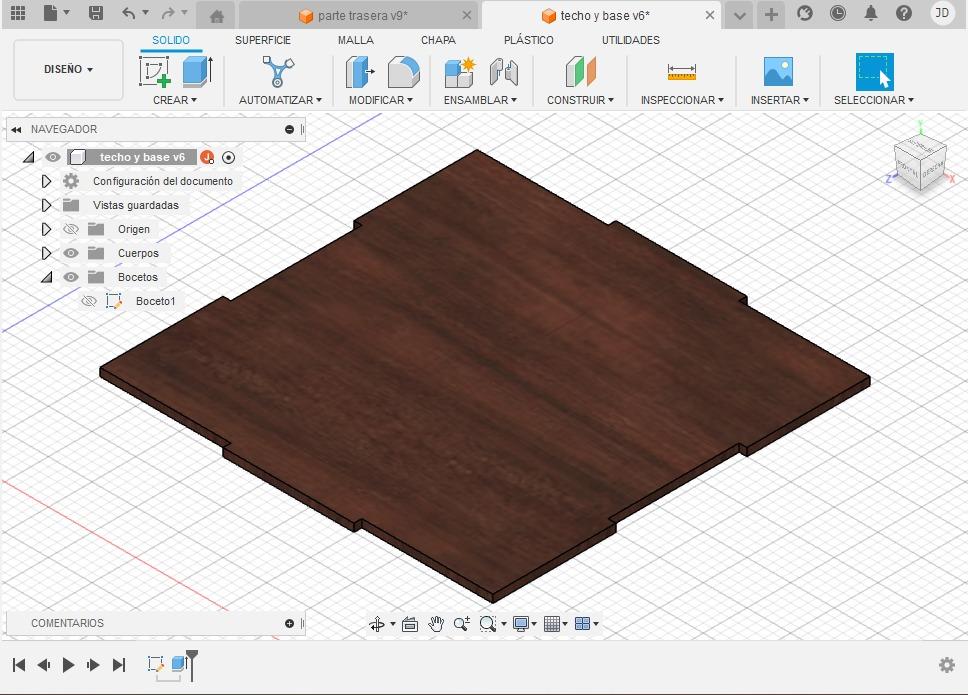Jump to timeline end

pyautogui.click(x=119, y=665)
